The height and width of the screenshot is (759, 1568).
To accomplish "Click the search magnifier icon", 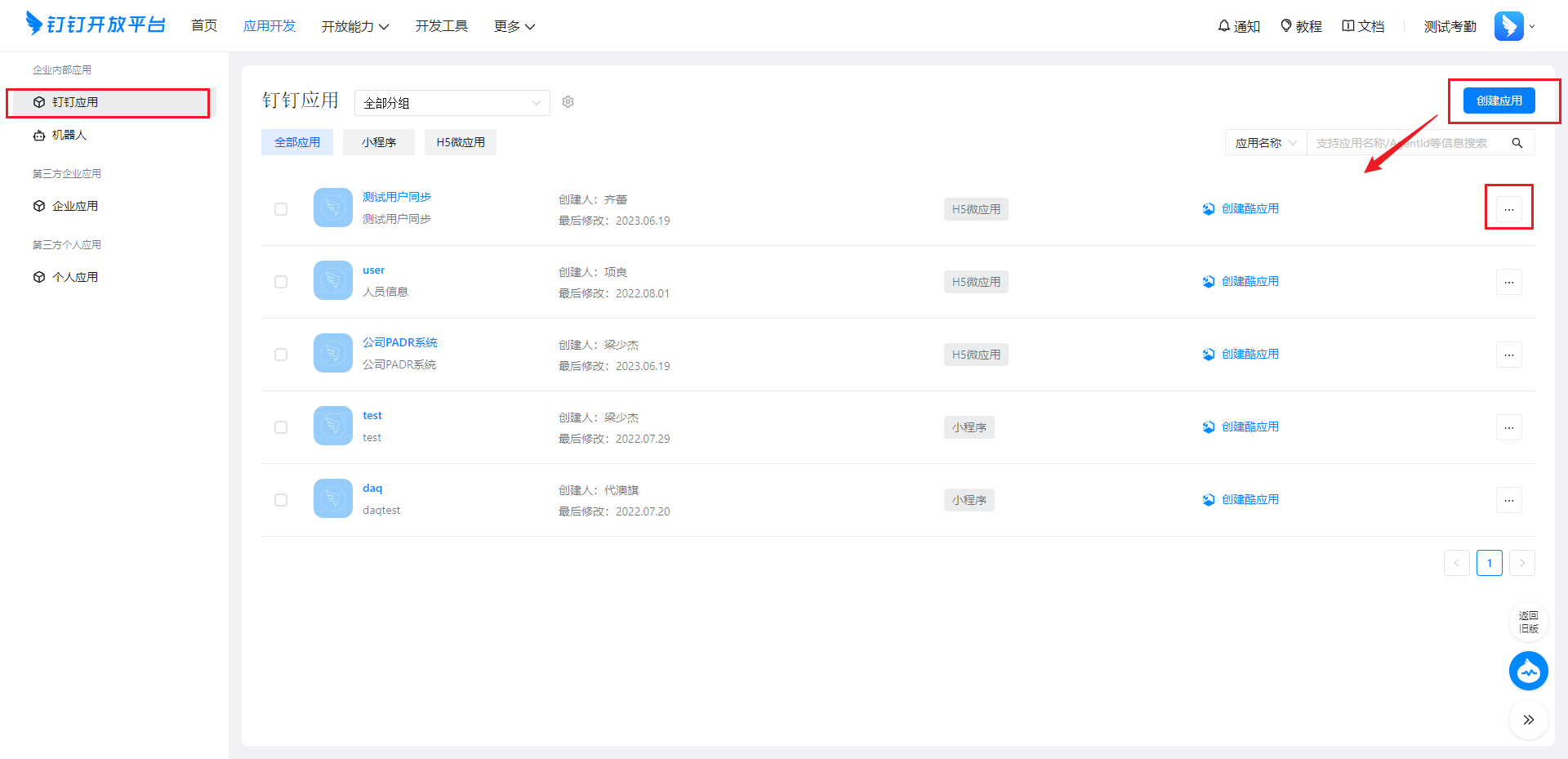I will pyautogui.click(x=1517, y=143).
